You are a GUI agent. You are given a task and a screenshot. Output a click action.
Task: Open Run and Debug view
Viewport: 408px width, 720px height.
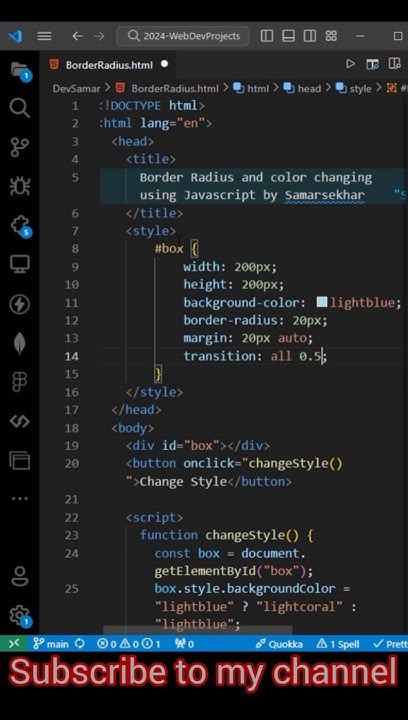point(20,186)
